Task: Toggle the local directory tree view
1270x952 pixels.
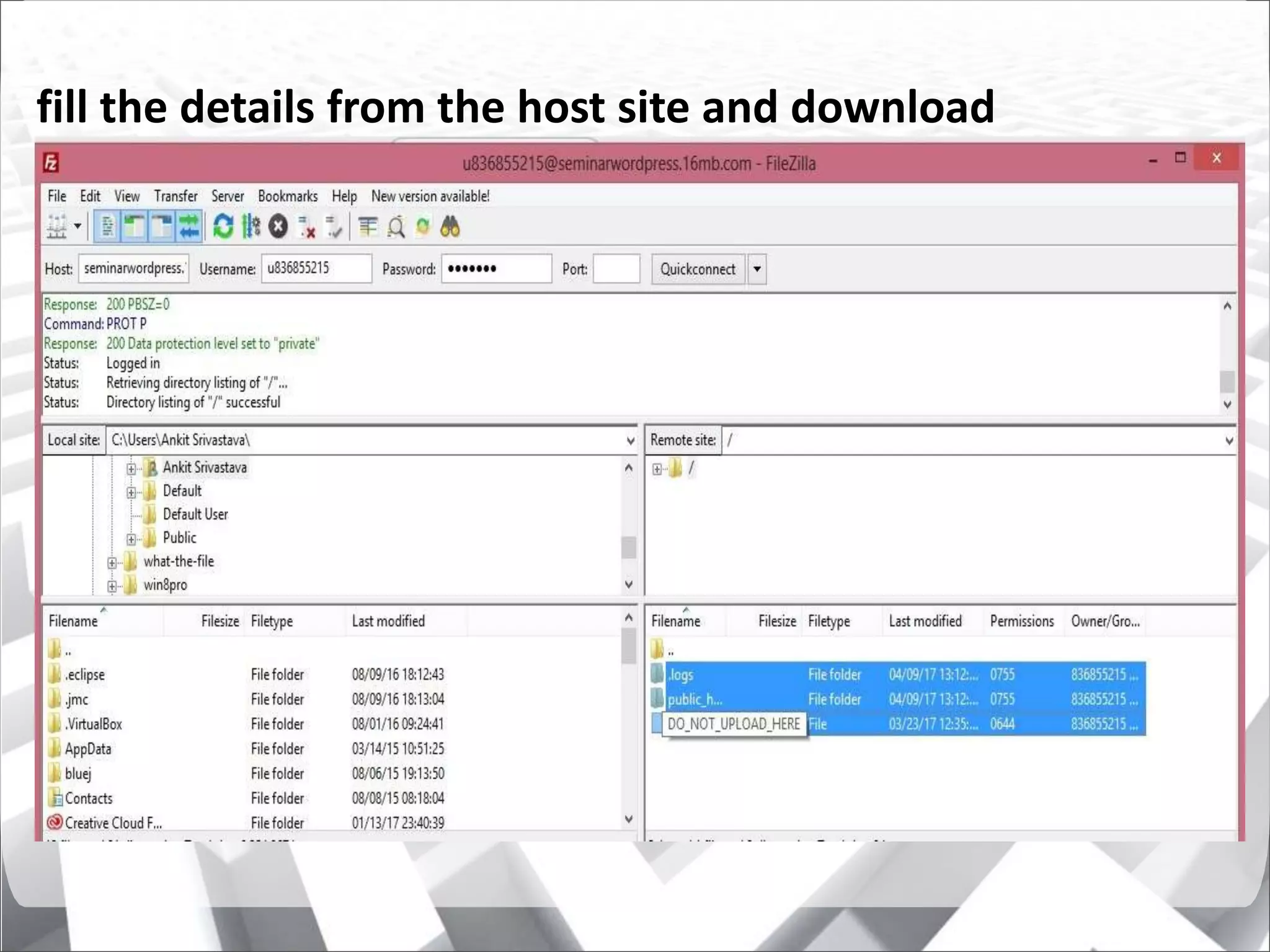Action: coord(134,227)
